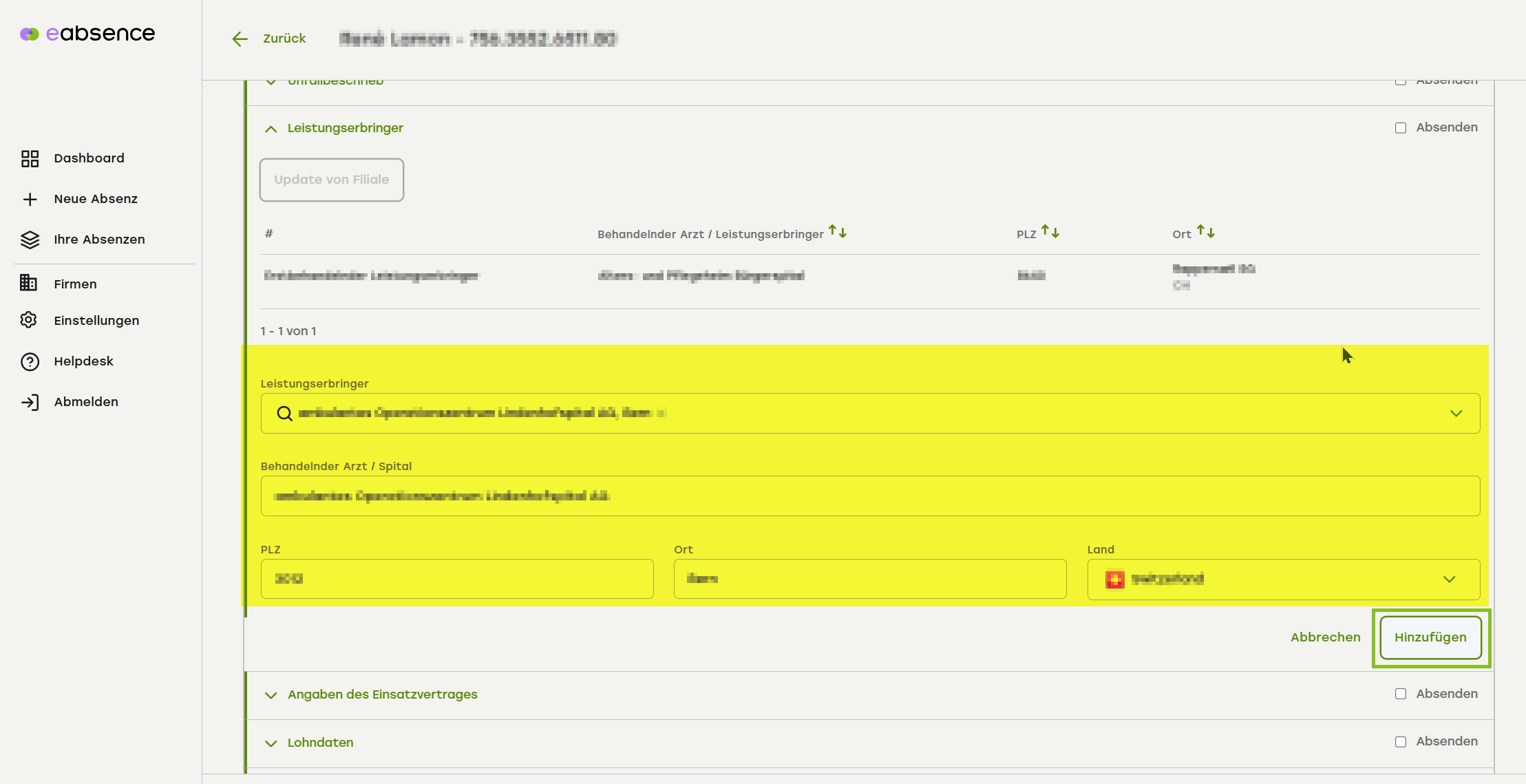Click into the Ort input field

pyautogui.click(x=869, y=579)
